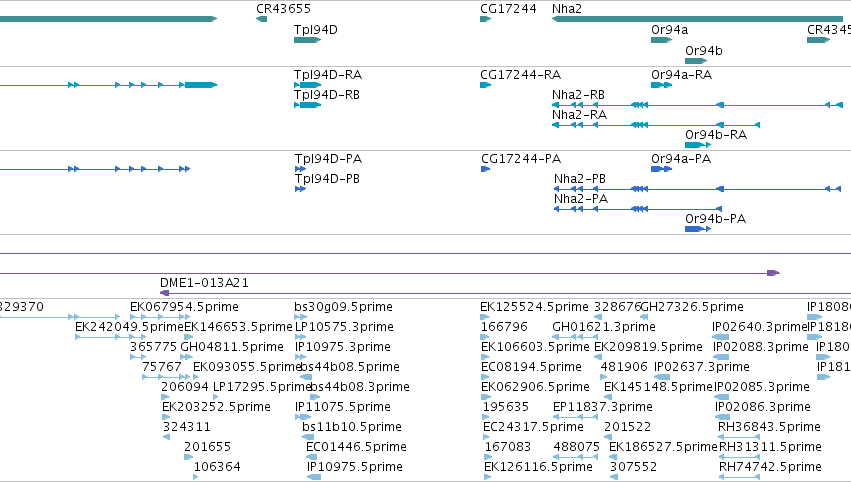Image resolution: width=851 pixels, height=482 pixels.
Task: Click EST IP10975.3prime
Action: pyautogui.click(x=343, y=347)
